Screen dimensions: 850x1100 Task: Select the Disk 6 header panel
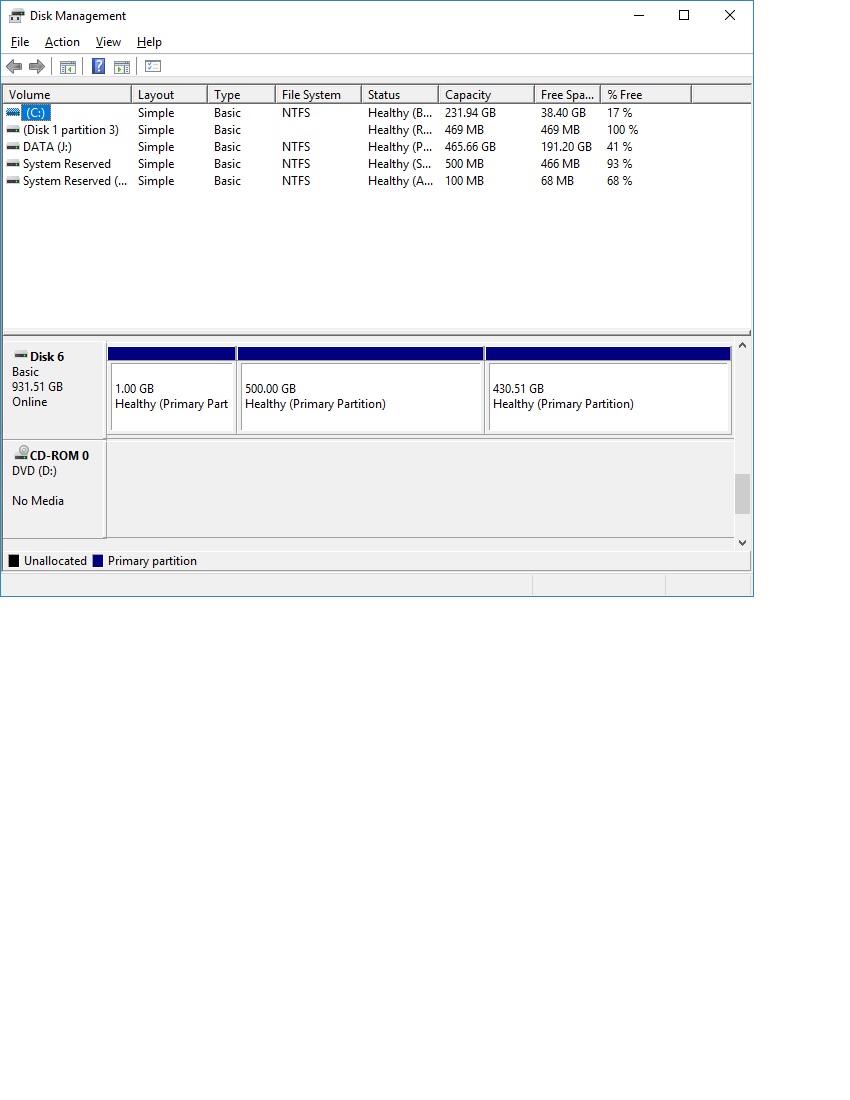(55, 390)
